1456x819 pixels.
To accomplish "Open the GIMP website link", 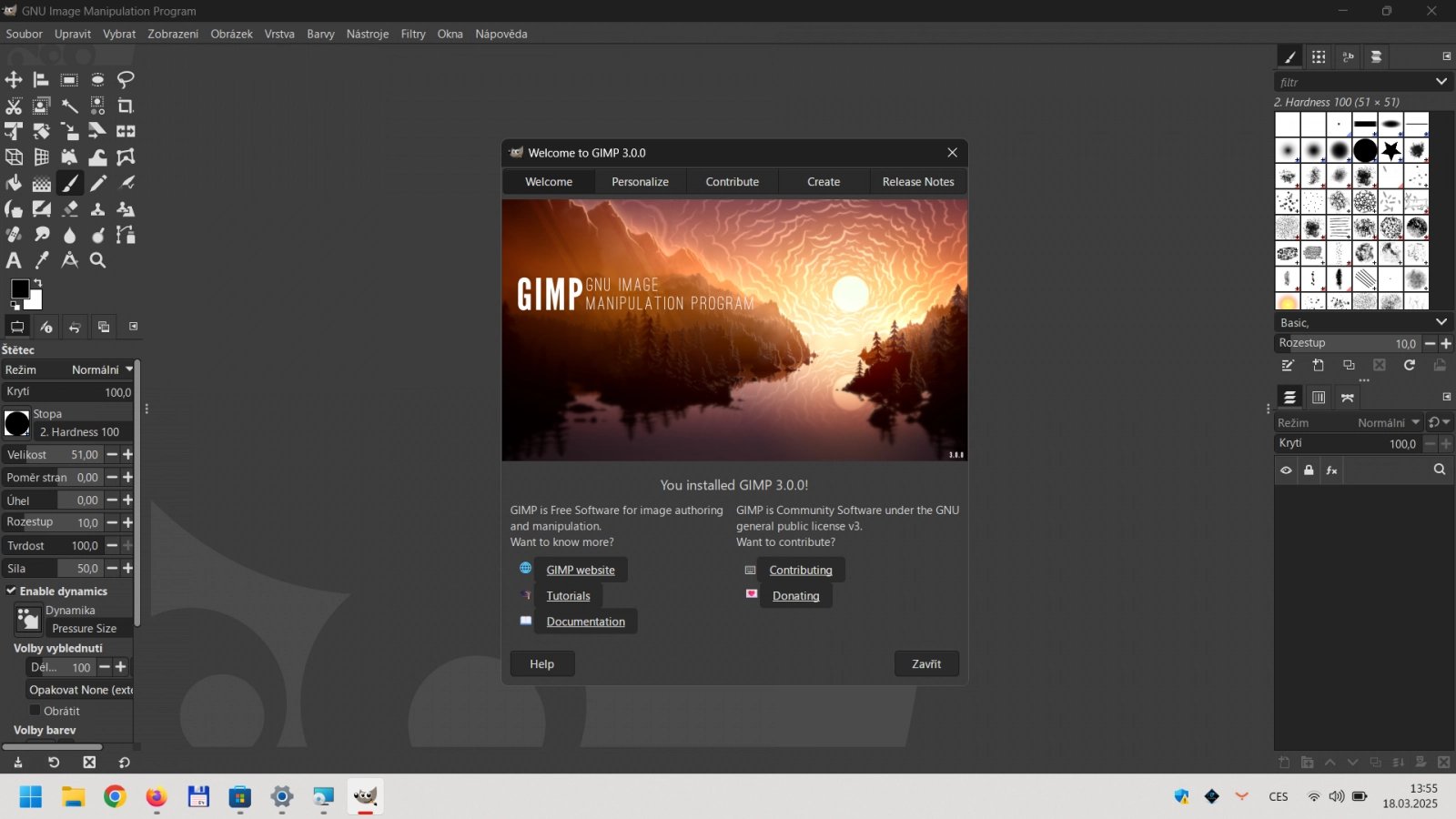I will 581,570.
